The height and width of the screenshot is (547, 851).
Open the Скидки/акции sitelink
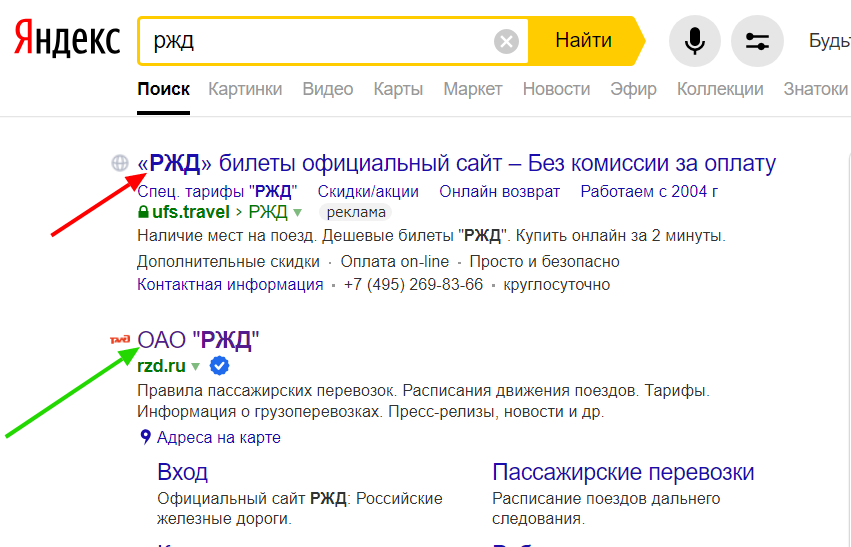pyautogui.click(x=368, y=192)
